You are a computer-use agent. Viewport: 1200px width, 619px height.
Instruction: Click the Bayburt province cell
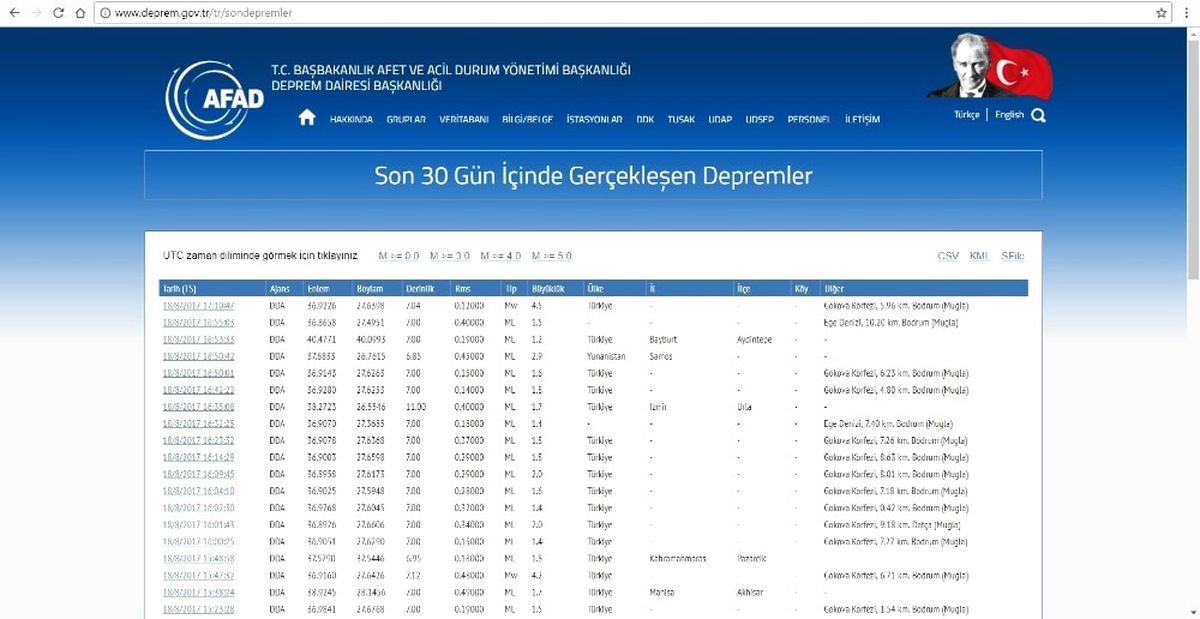tap(663, 339)
